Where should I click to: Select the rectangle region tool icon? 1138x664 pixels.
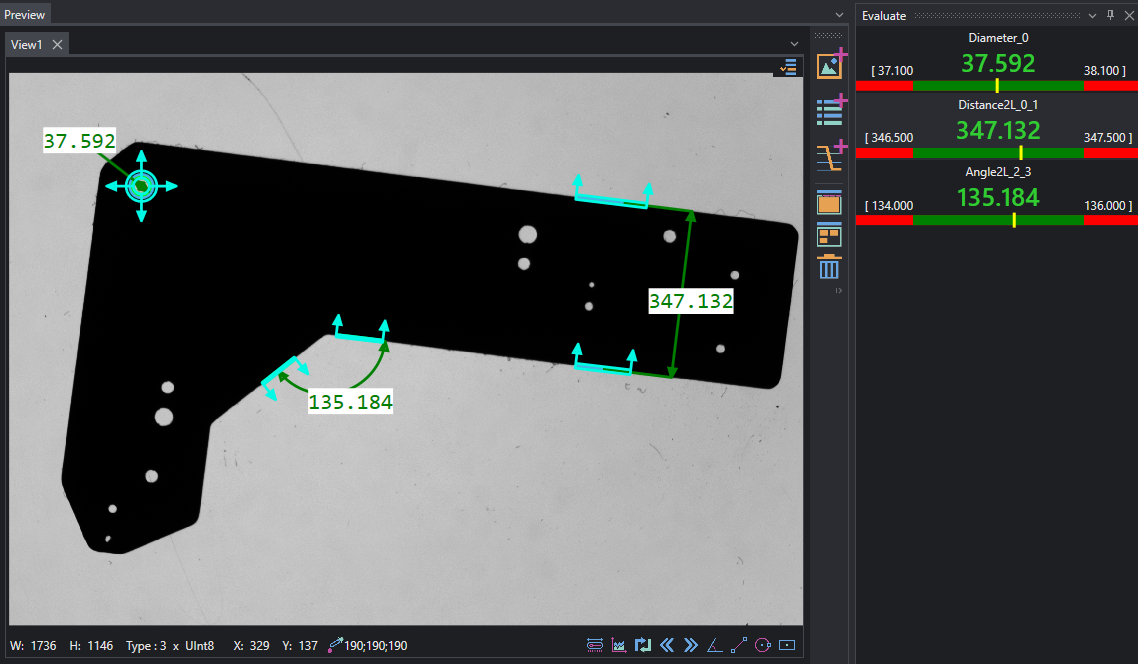pyautogui.click(x=787, y=645)
